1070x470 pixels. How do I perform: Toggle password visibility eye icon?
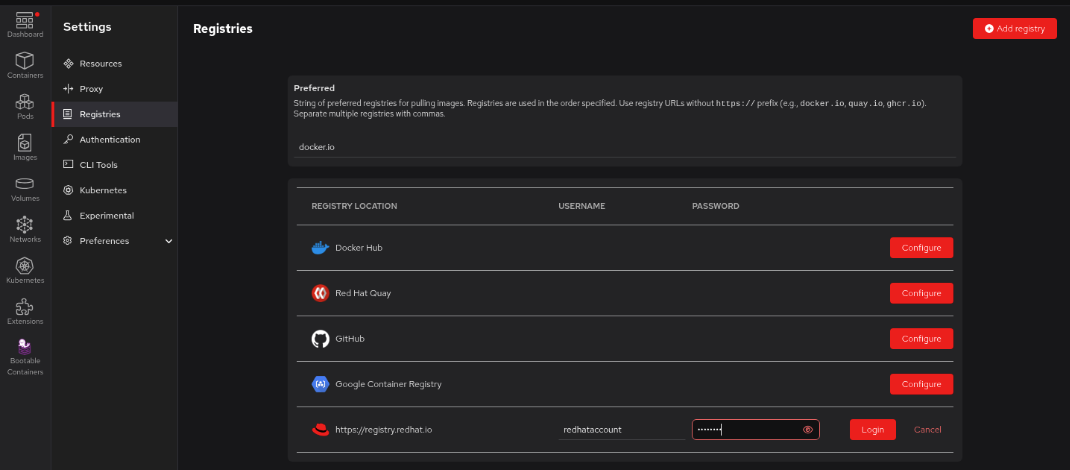pos(807,430)
